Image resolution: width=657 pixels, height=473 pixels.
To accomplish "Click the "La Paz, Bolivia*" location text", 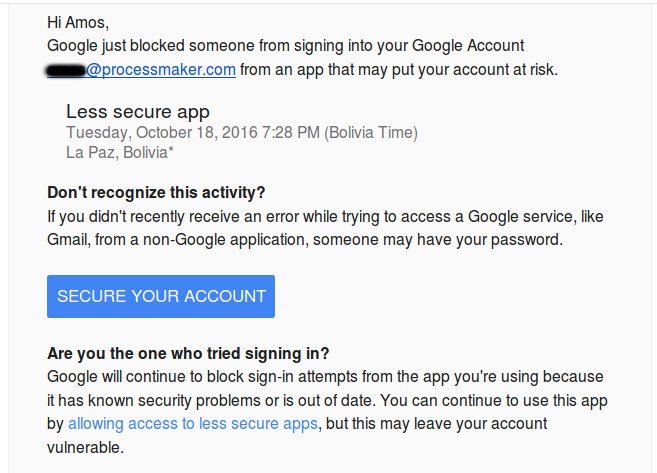I will tap(120, 153).
